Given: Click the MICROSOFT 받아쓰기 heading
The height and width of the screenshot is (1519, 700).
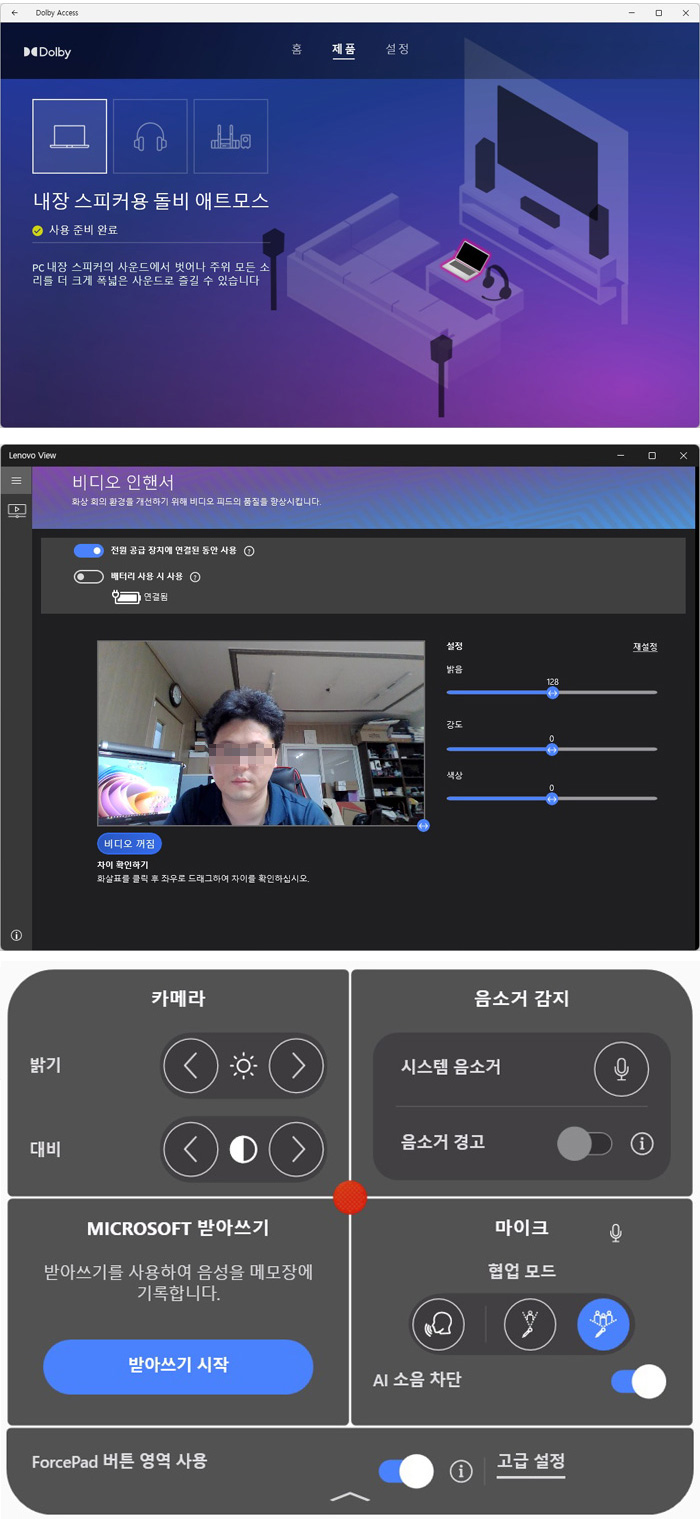Looking at the screenshot, I should click(x=178, y=1228).
